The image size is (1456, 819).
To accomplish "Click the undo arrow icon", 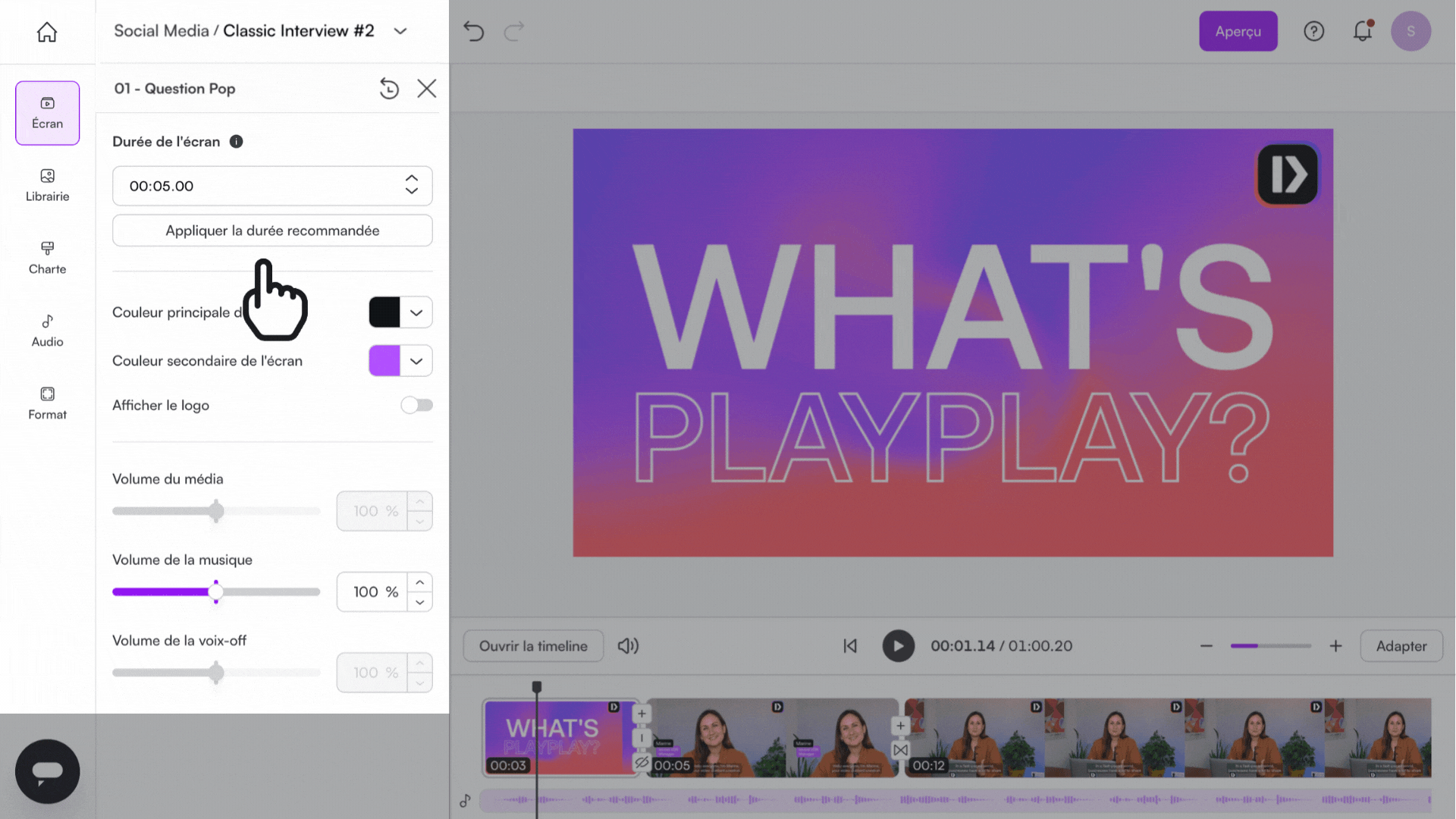I will point(473,31).
